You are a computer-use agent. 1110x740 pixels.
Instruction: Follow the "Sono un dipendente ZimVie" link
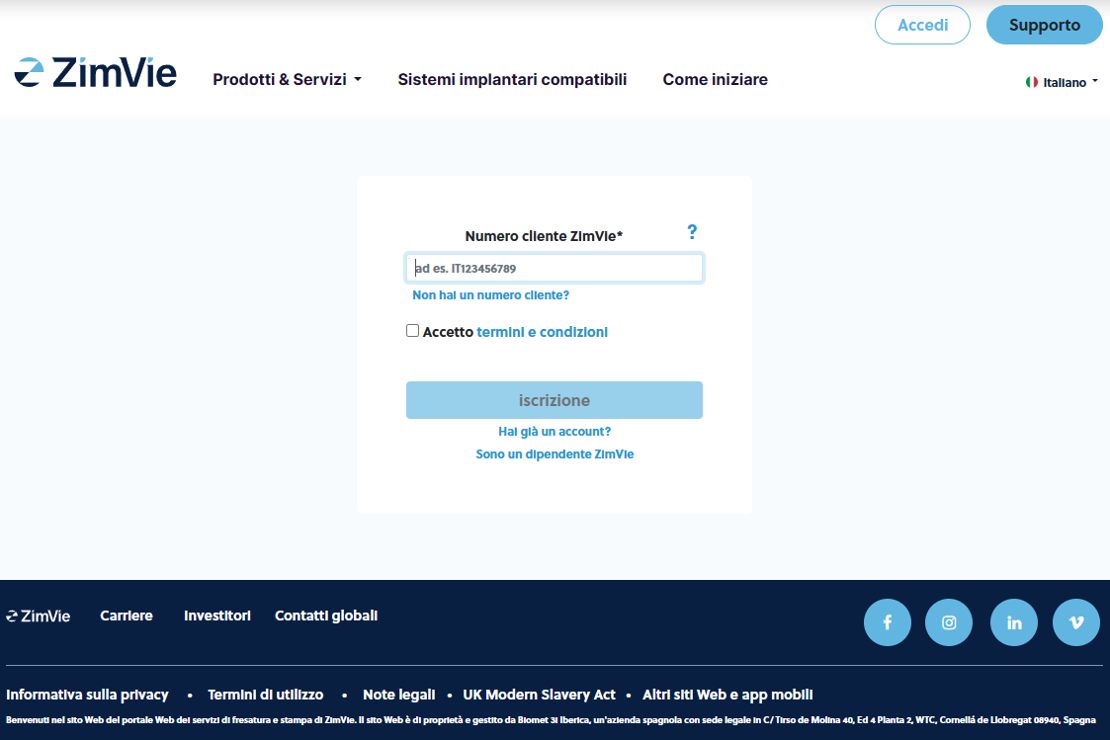(555, 454)
